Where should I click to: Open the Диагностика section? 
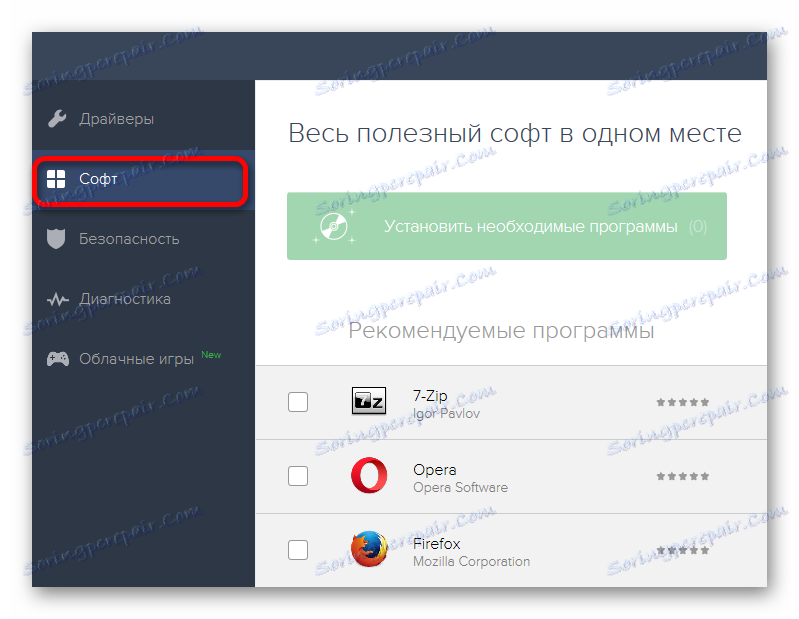pyautogui.click(x=143, y=299)
